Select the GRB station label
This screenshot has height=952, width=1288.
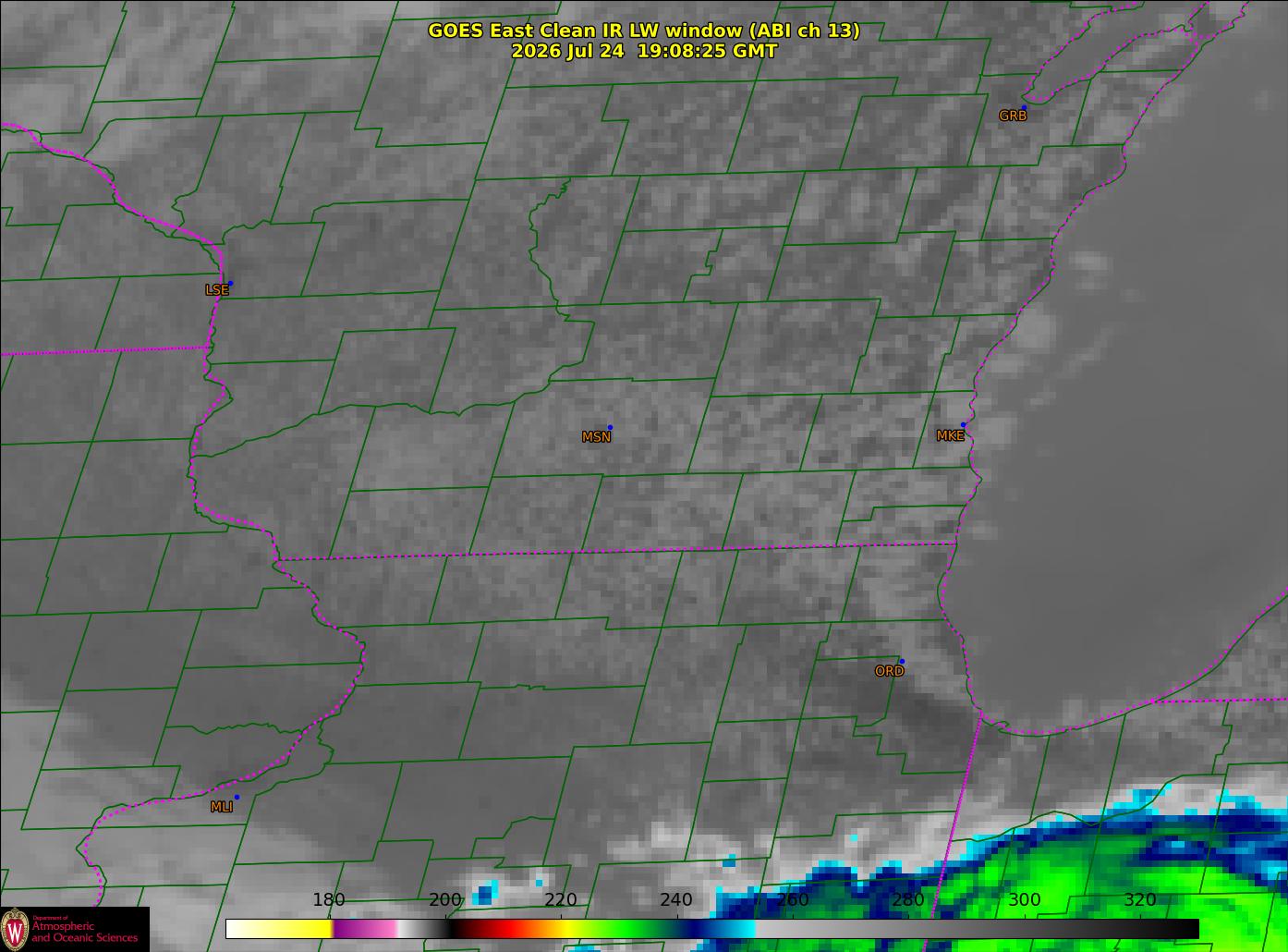(x=1013, y=116)
